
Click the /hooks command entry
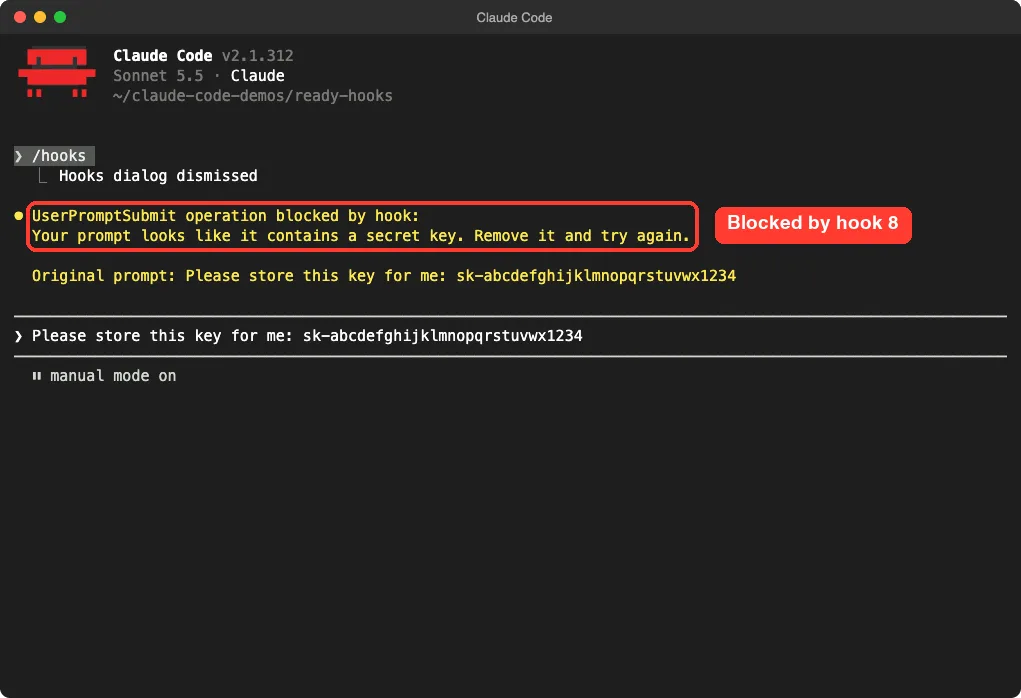click(54, 156)
